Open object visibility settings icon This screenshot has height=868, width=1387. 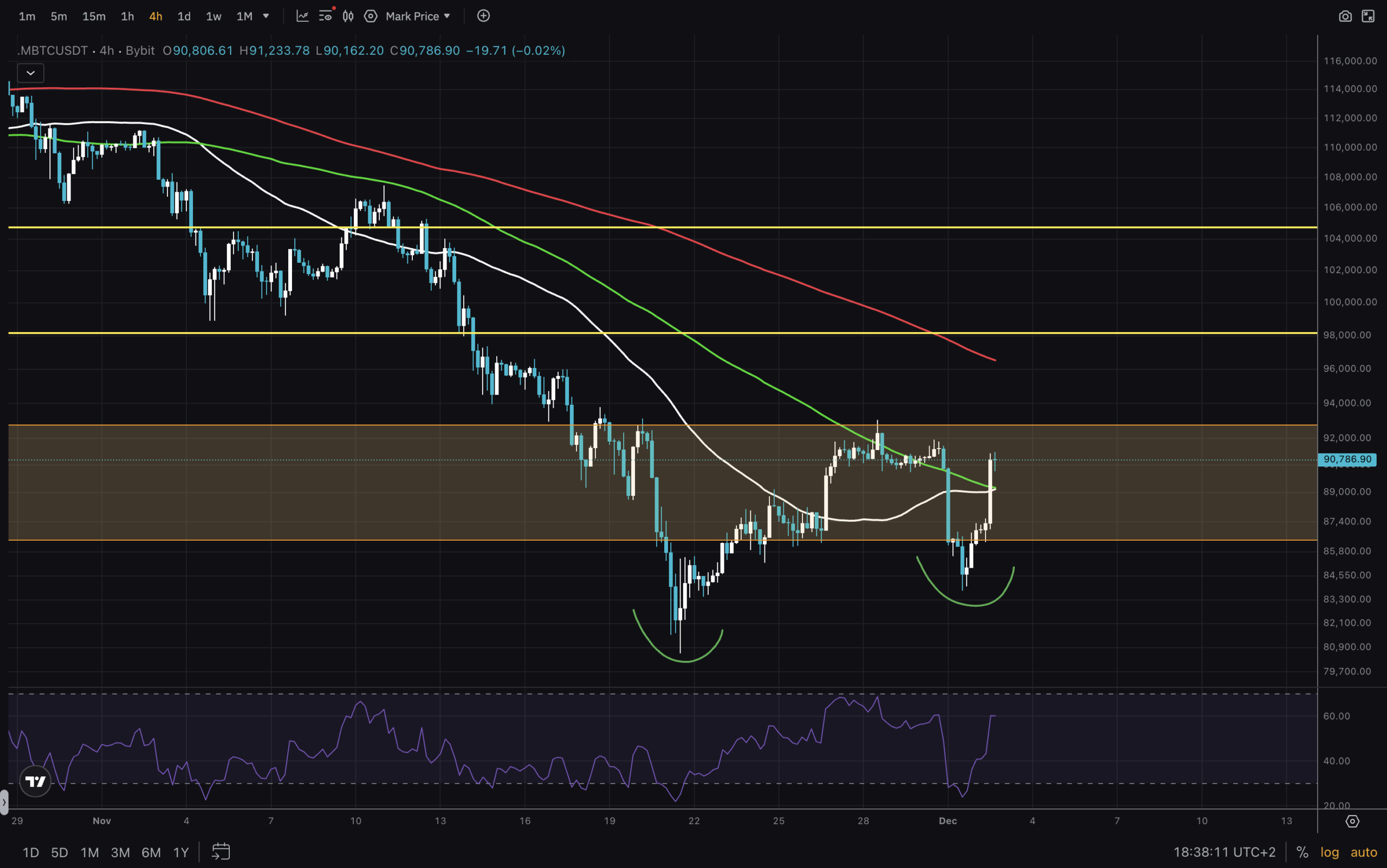(326, 16)
